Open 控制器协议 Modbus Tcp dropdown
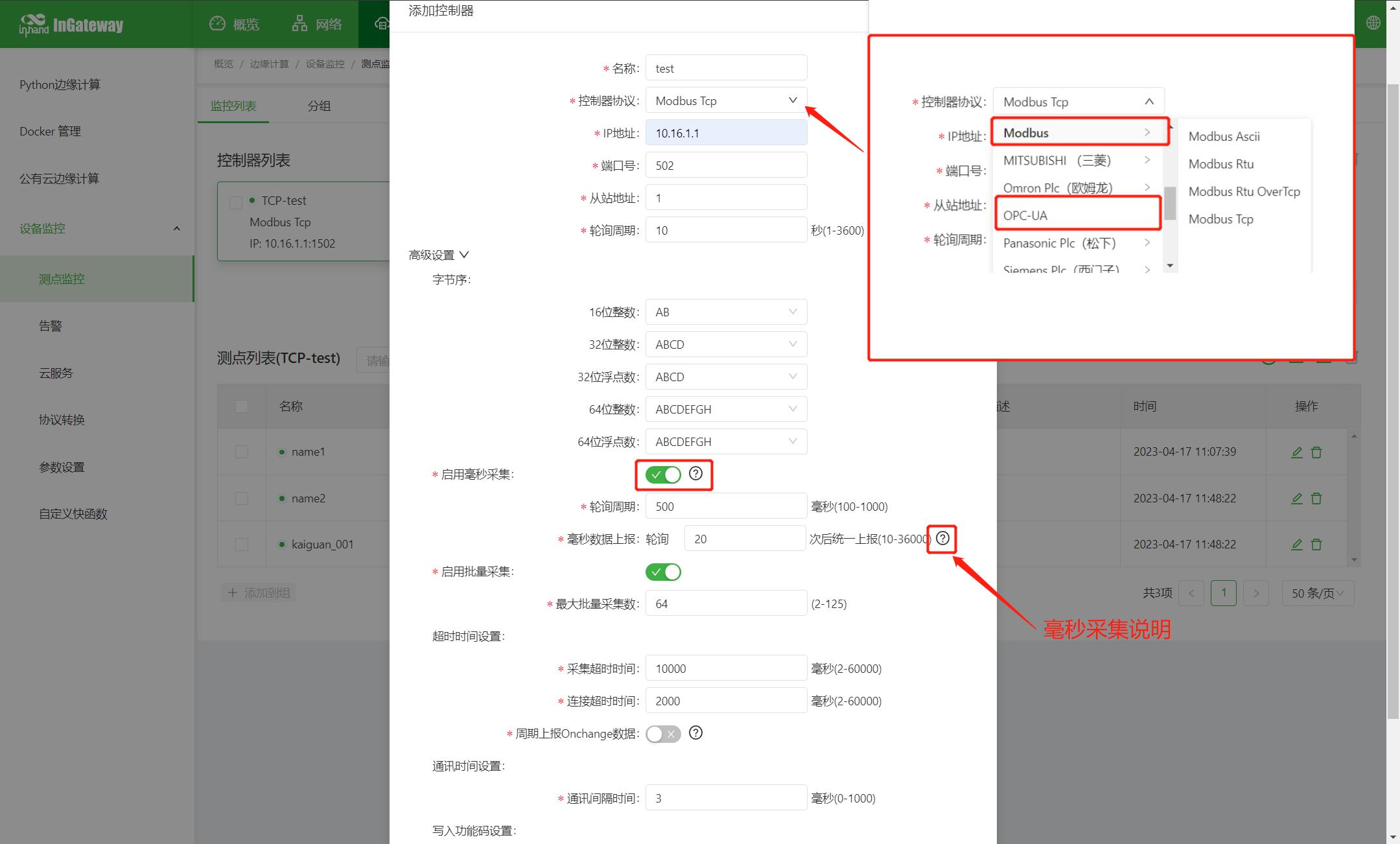 tap(726, 100)
